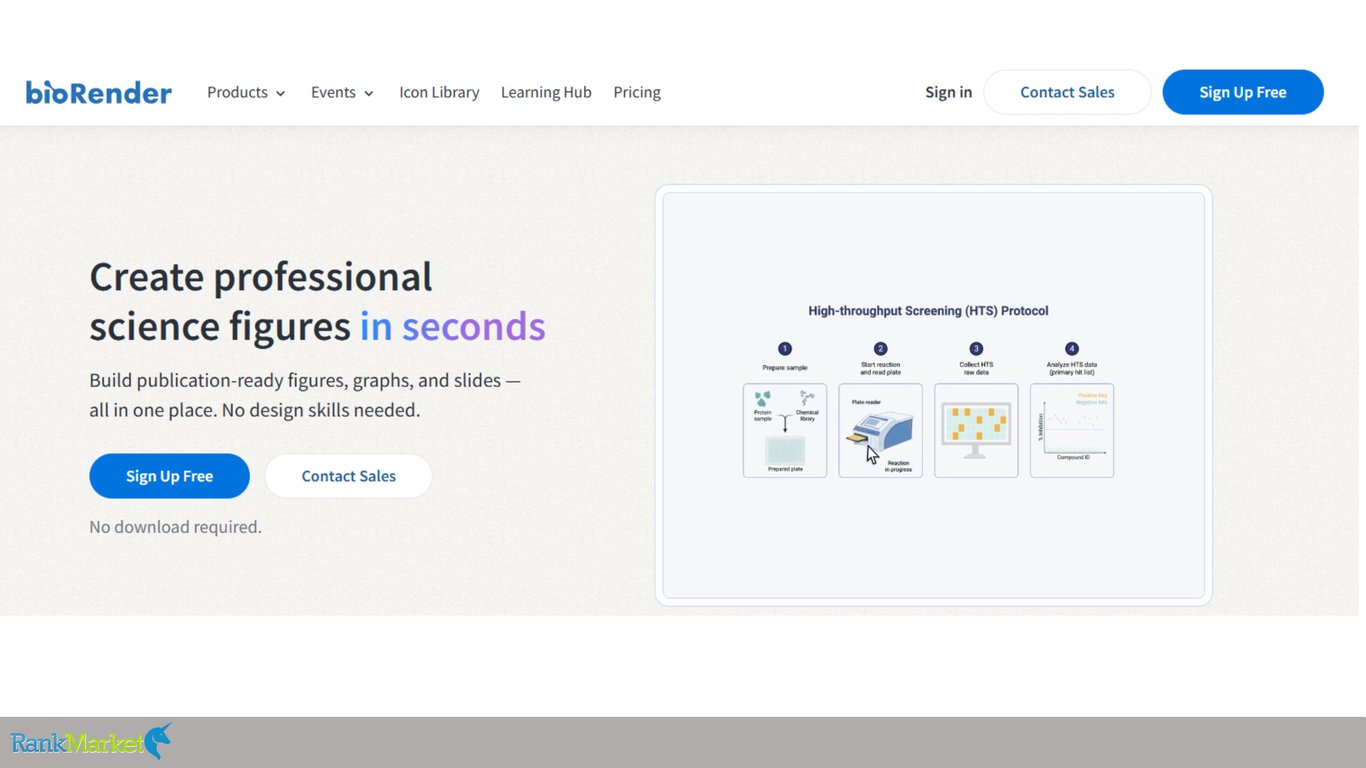Click the Analyze HTS data scatter plot
Image resolution: width=1366 pixels, height=768 pixels.
tap(1072, 430)
